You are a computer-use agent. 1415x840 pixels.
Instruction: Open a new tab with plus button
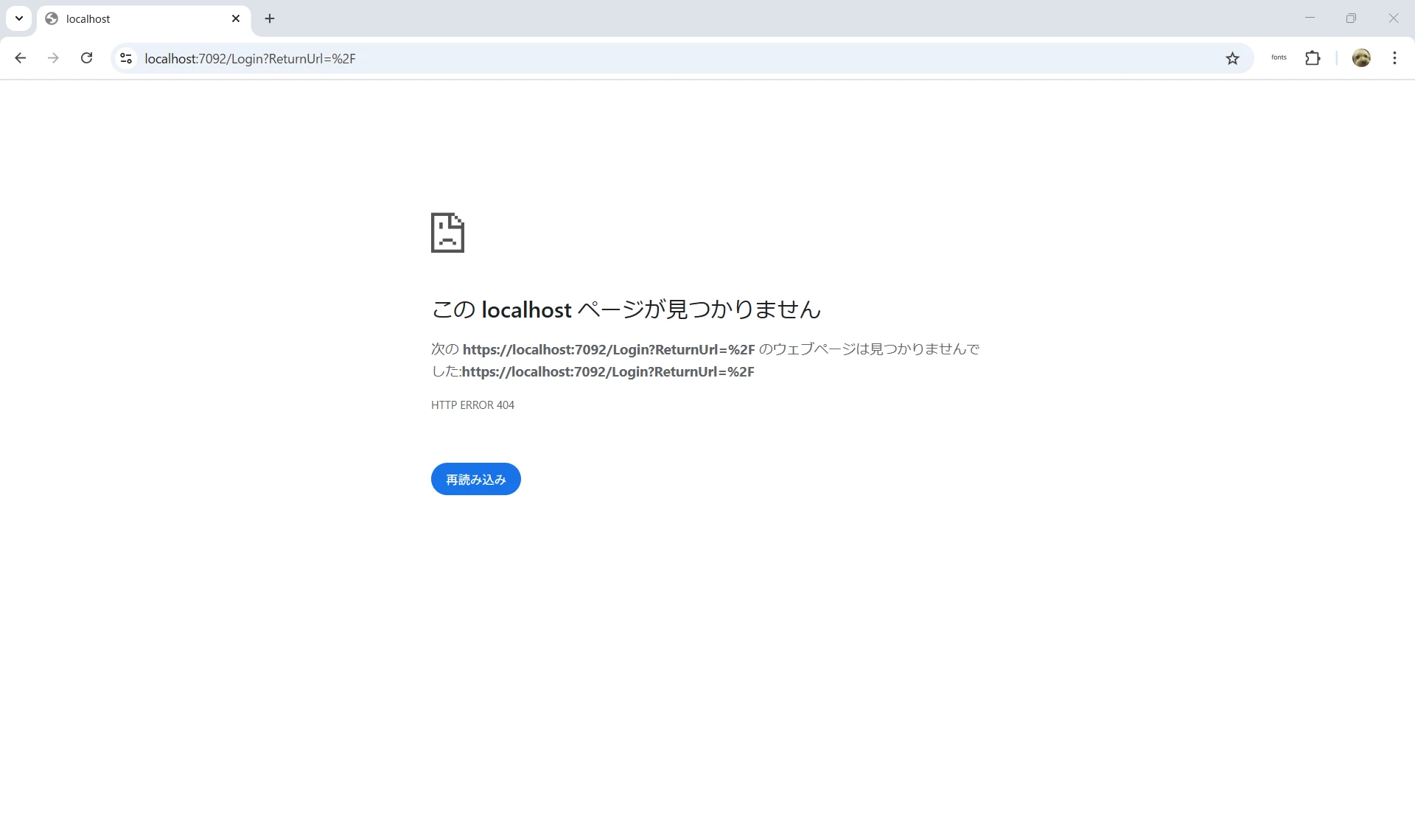270,18
